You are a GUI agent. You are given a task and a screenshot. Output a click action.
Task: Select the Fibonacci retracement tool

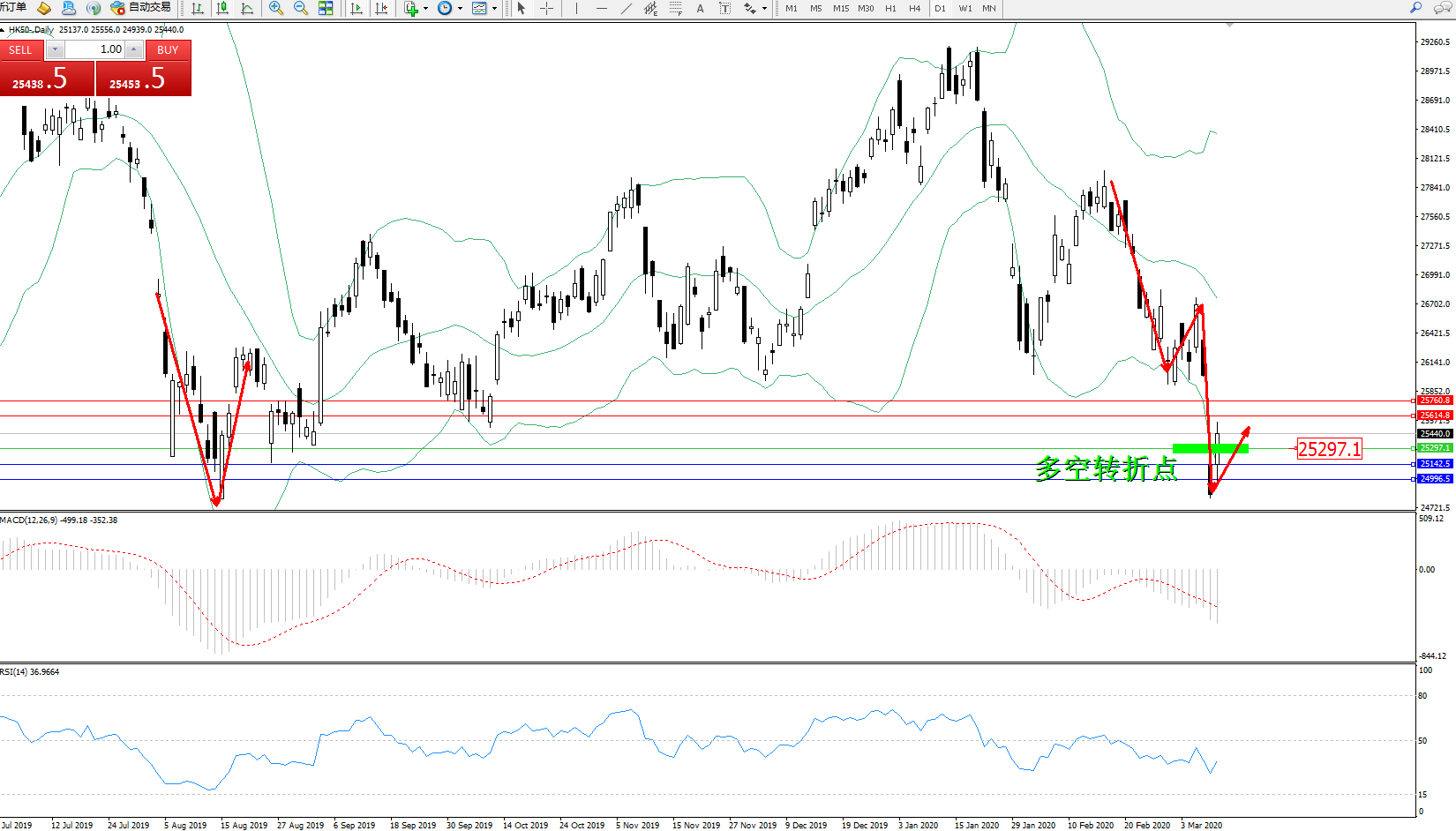coord(675,9)
